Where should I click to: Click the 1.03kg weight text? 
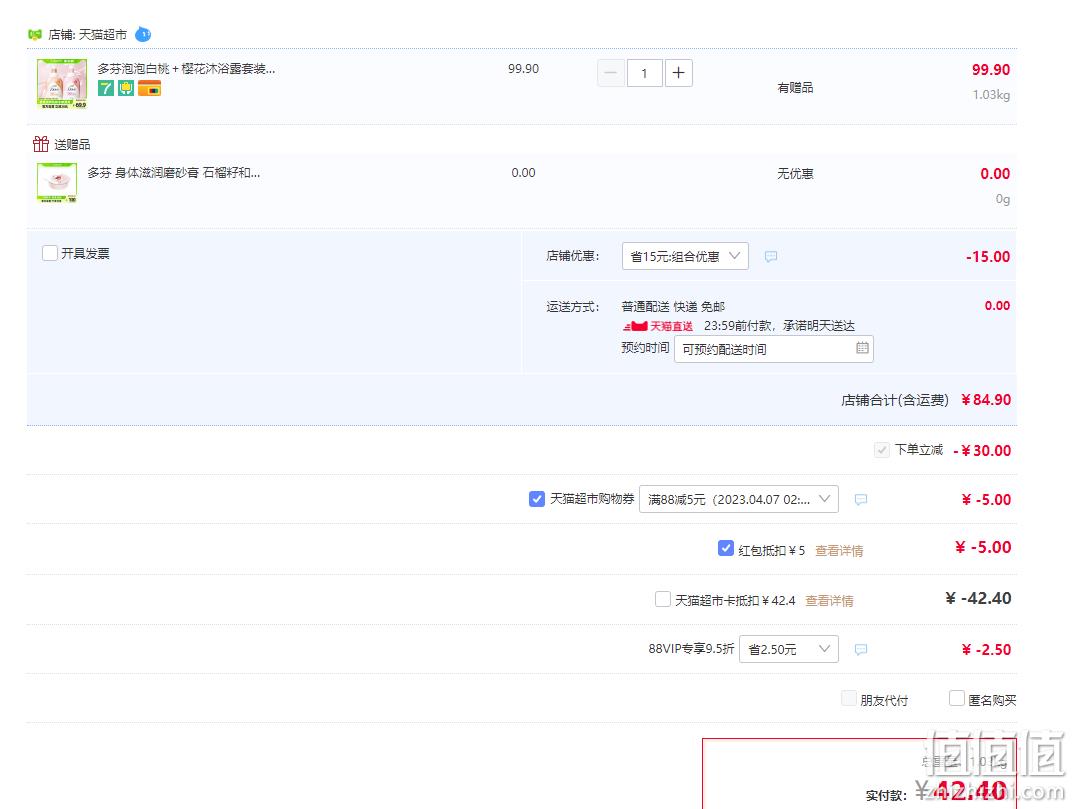pyautogui.click(x=991, y=95)
